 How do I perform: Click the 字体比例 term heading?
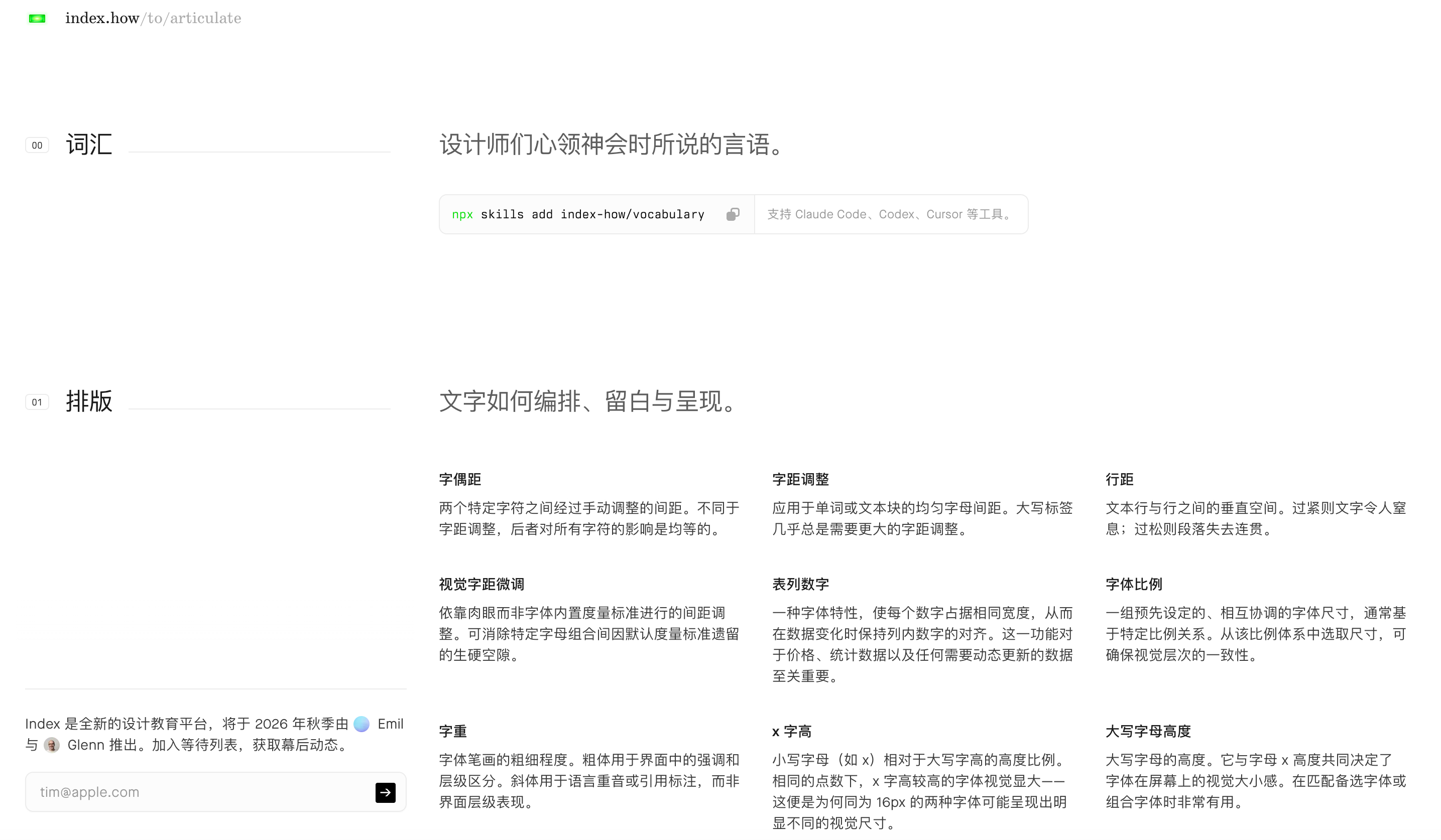pos(1134,584)
